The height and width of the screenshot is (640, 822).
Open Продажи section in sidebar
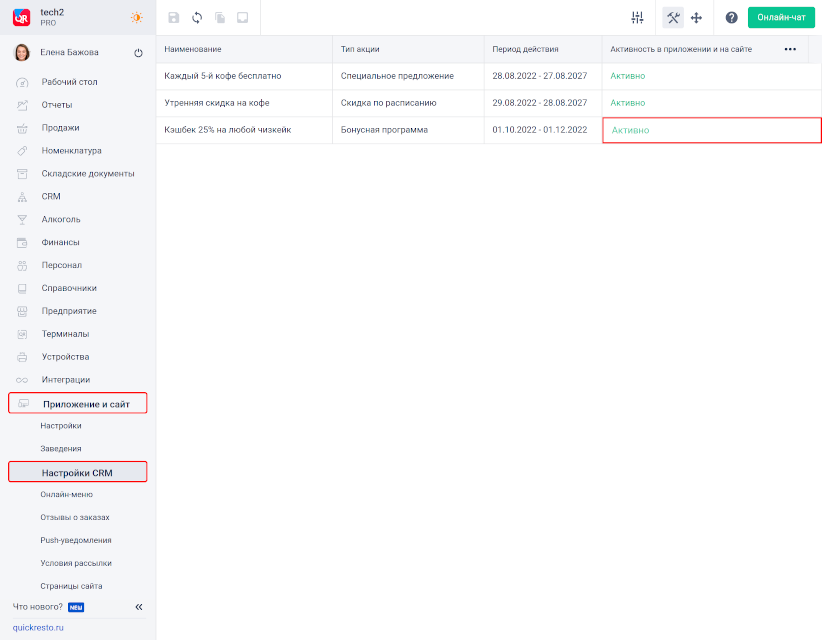tap(61, 128)
